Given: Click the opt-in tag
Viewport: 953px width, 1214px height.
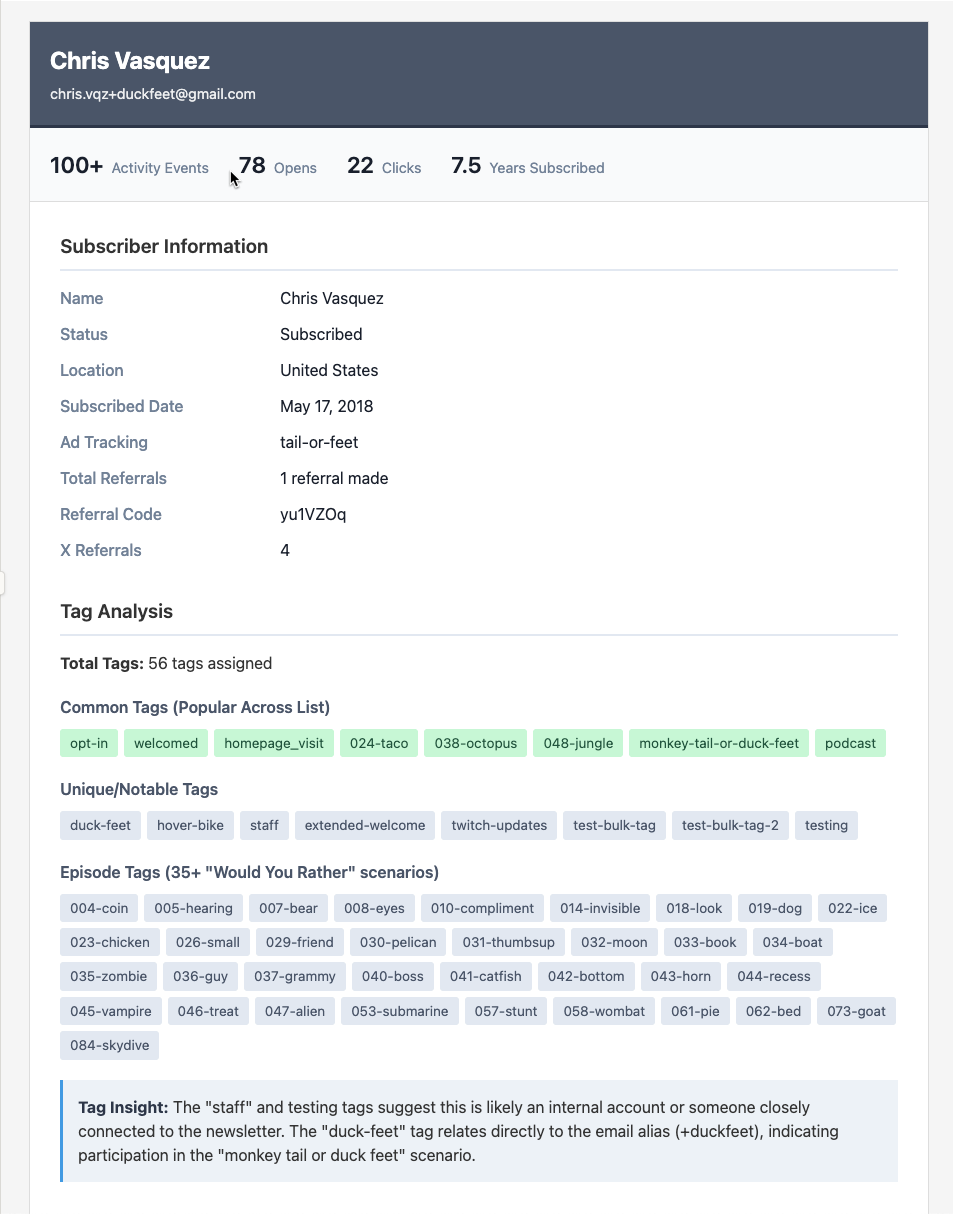Looking at the screenshot, I should [89, 743].
